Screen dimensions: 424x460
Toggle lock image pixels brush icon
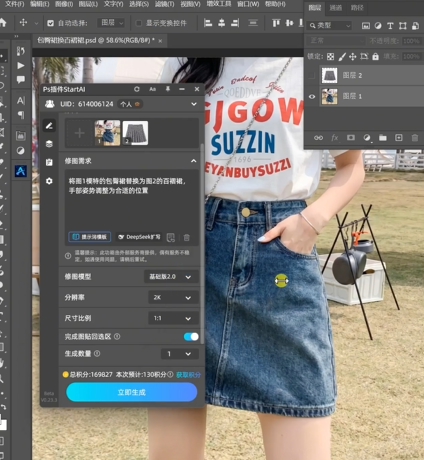342,57
